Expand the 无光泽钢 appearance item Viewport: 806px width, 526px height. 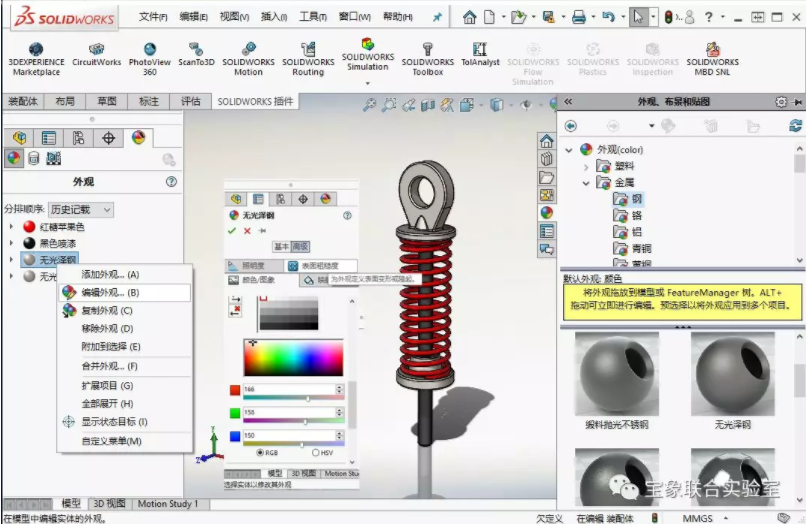(x=11, y=259)
